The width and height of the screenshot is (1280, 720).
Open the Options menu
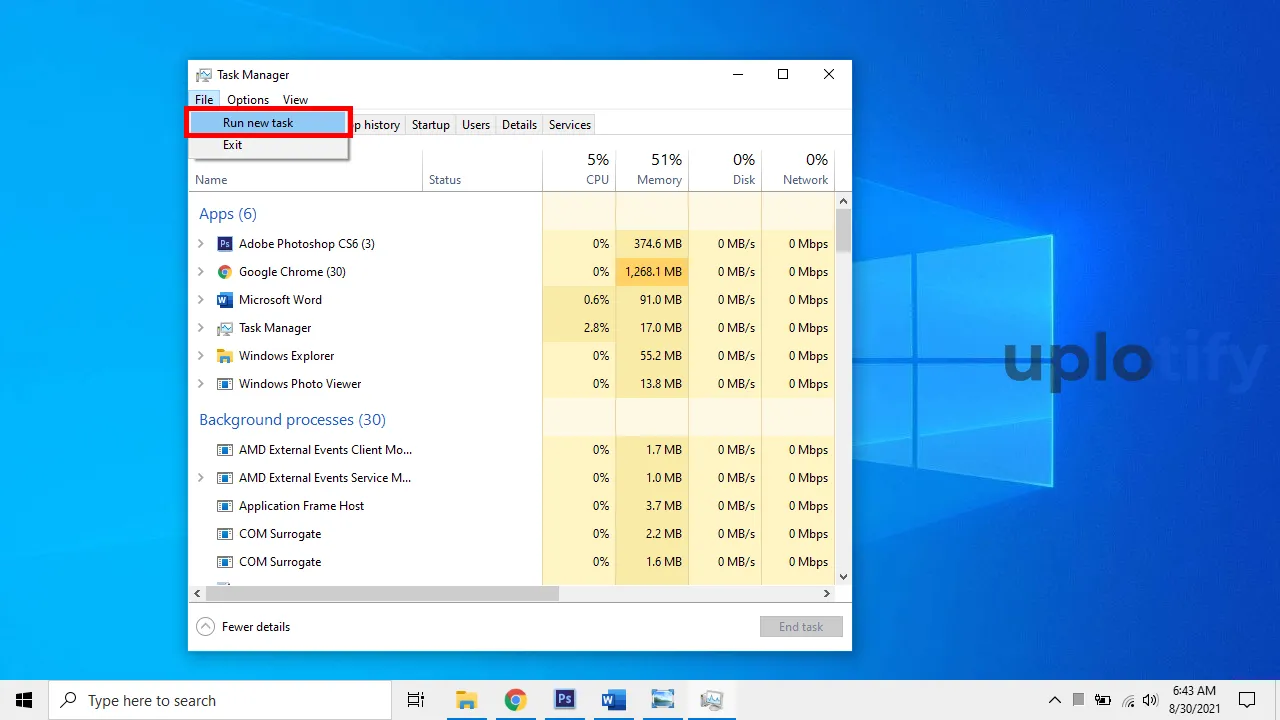coord(248,100)
